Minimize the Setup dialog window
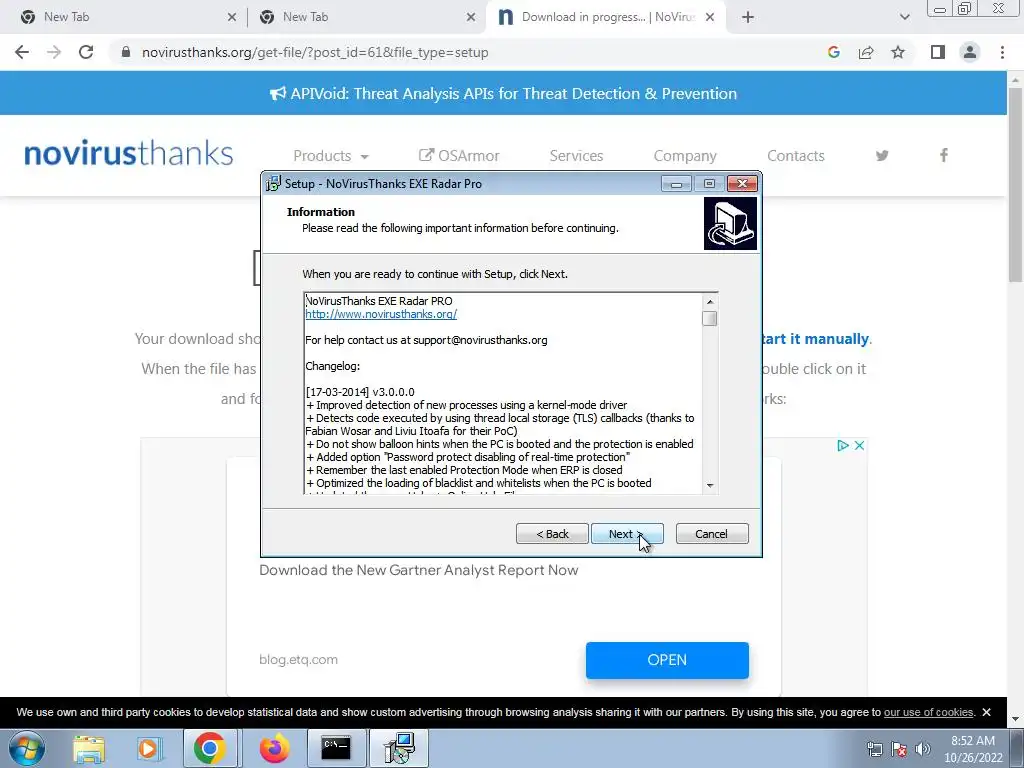 coord(676,184)
